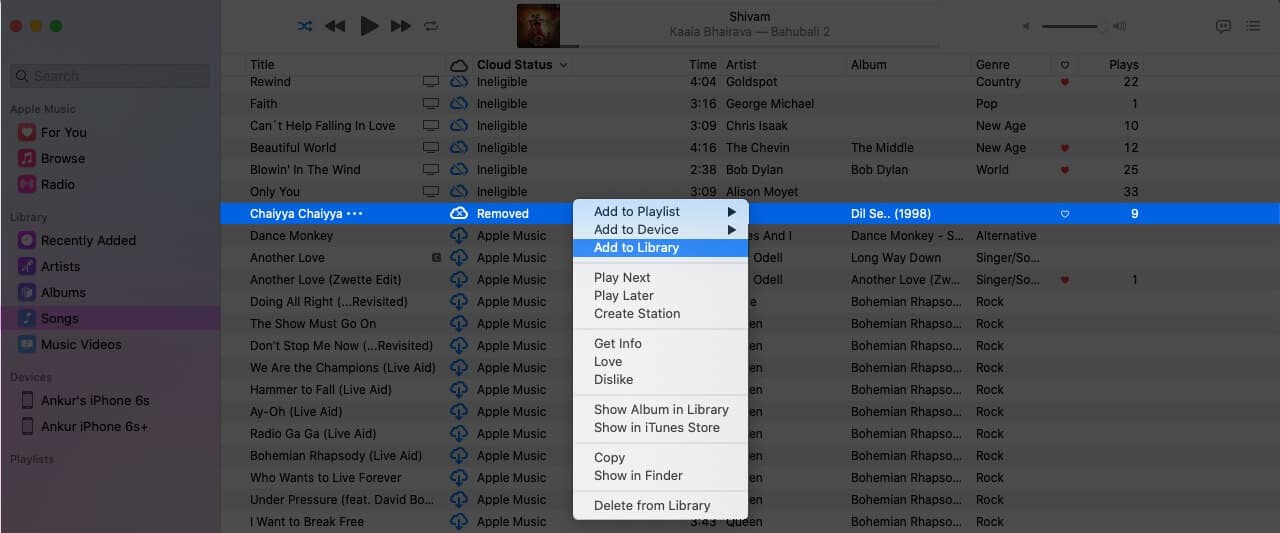Click cloud download icon for Radio Ga Ga

(x=459, y=434)
